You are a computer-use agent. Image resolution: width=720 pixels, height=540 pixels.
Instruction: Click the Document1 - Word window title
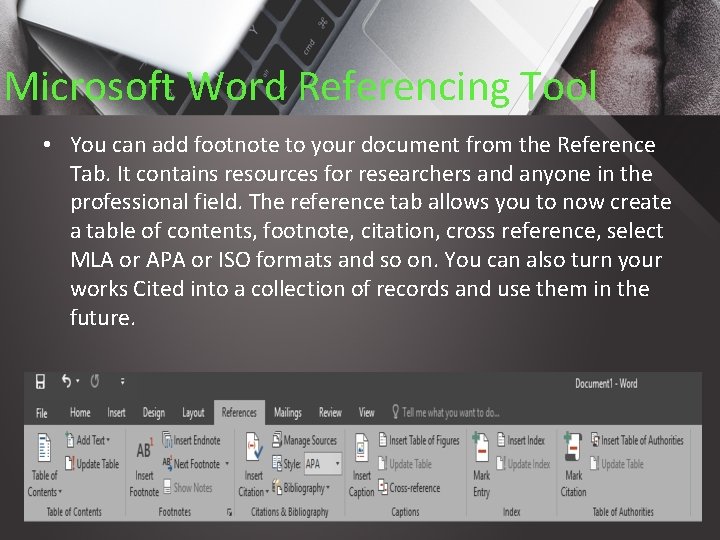pyautogui.click(x=606, y=383)
